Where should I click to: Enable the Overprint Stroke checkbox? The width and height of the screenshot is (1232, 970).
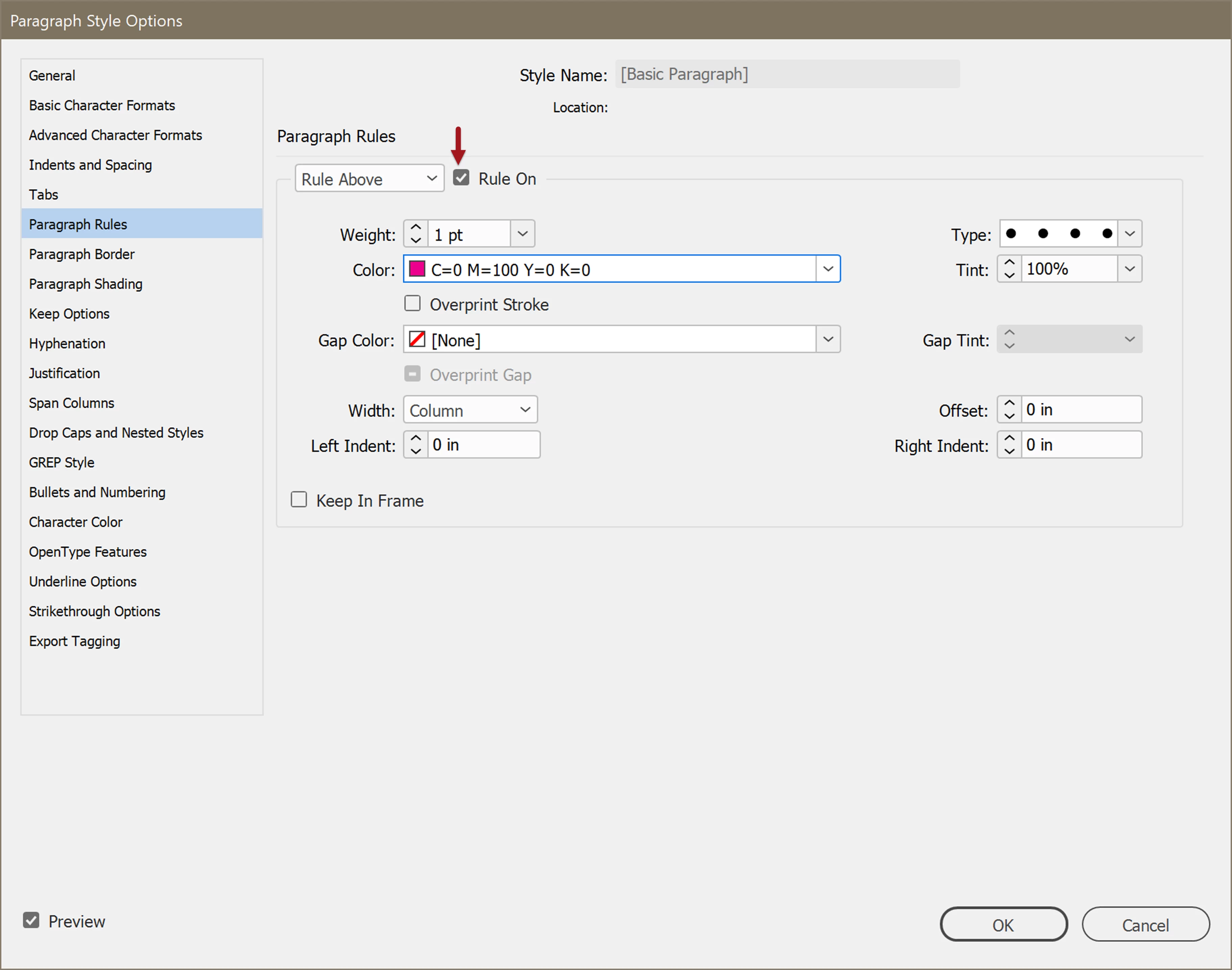coord(413,304)
